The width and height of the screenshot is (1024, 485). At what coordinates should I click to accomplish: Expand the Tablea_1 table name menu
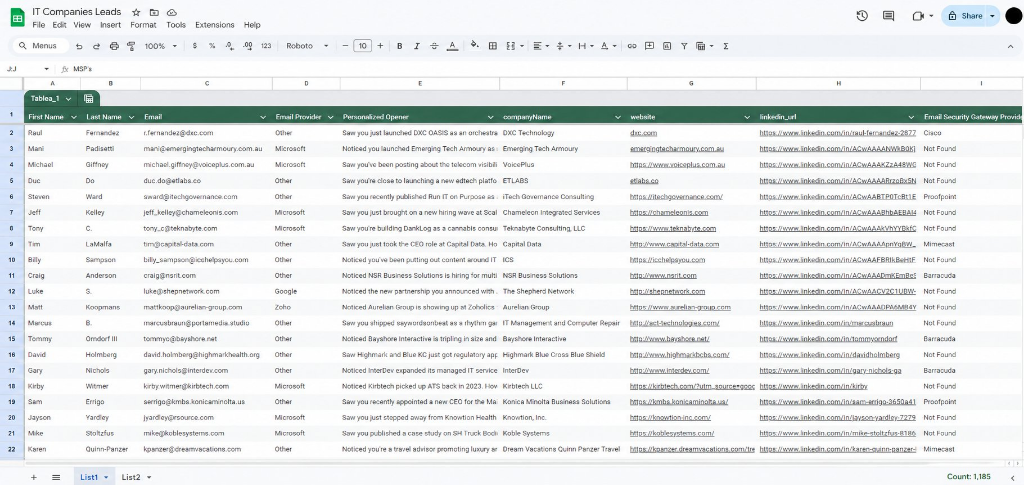point(69,99)
